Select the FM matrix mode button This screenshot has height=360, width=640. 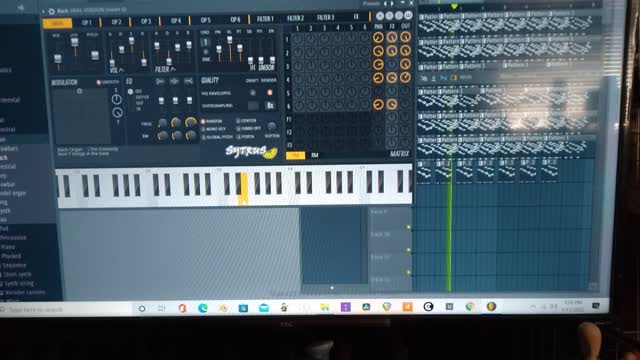coord(296,156)
